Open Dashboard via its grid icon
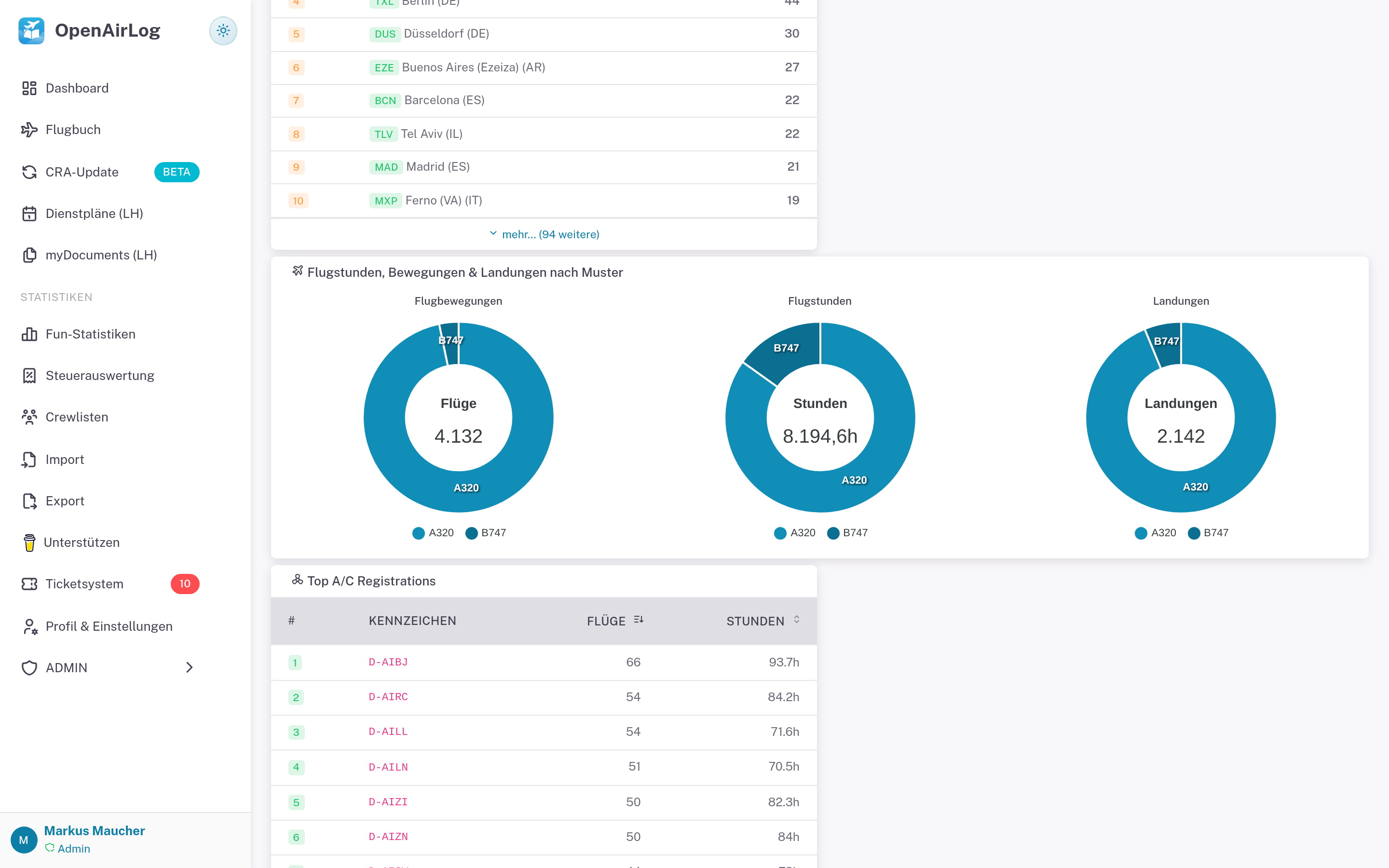 click(x=29, y=88)
